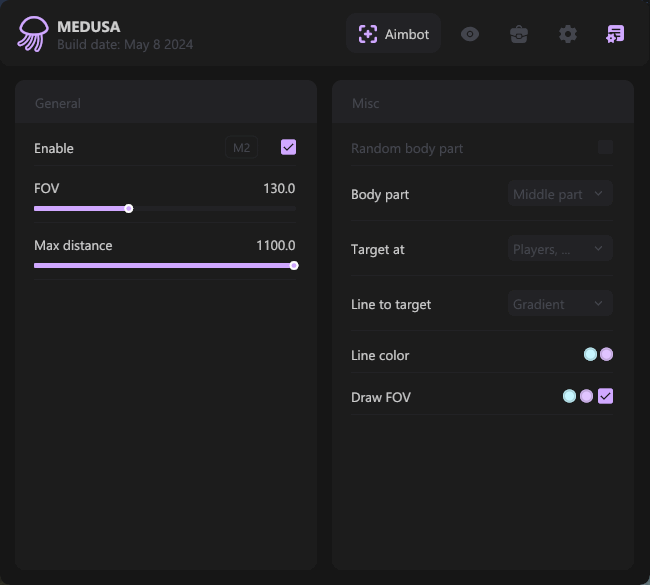Open the settings gear tab

coord(568,34)
